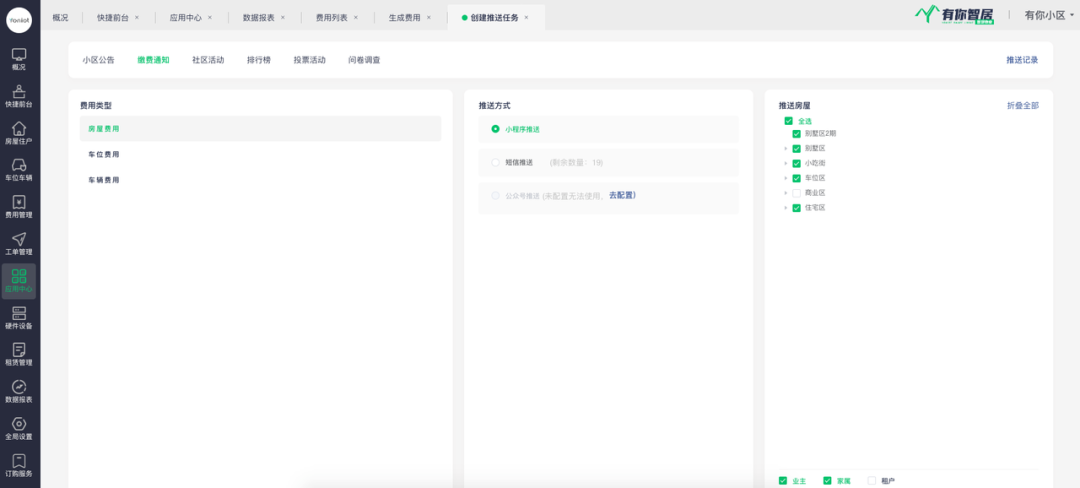The image size is (1080, 488).
Task: Open 数据报表 chart icon in sidebar
Action: coord(19,388)
